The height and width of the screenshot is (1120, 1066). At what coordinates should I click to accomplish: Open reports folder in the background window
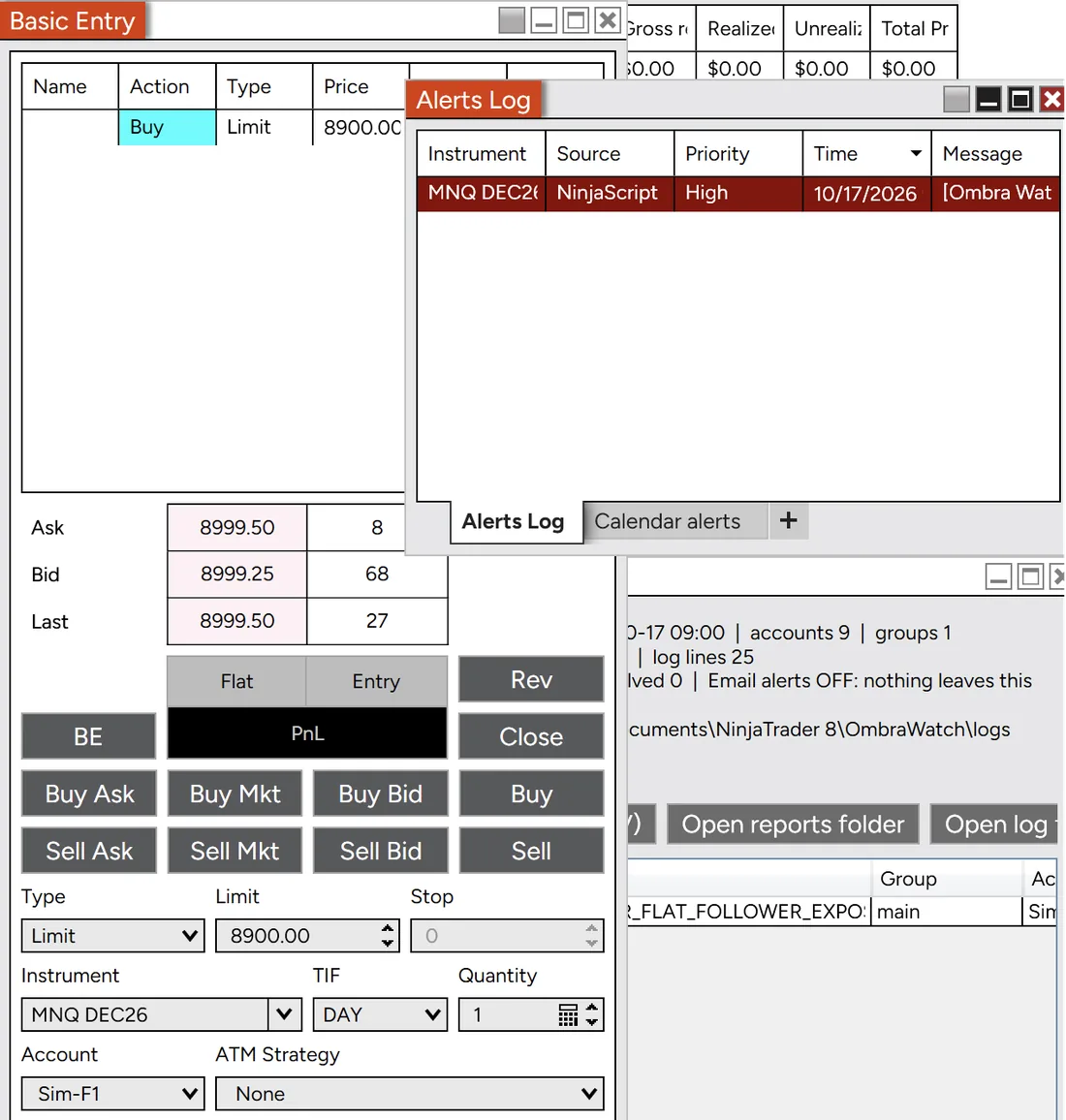tap(793, 824)
